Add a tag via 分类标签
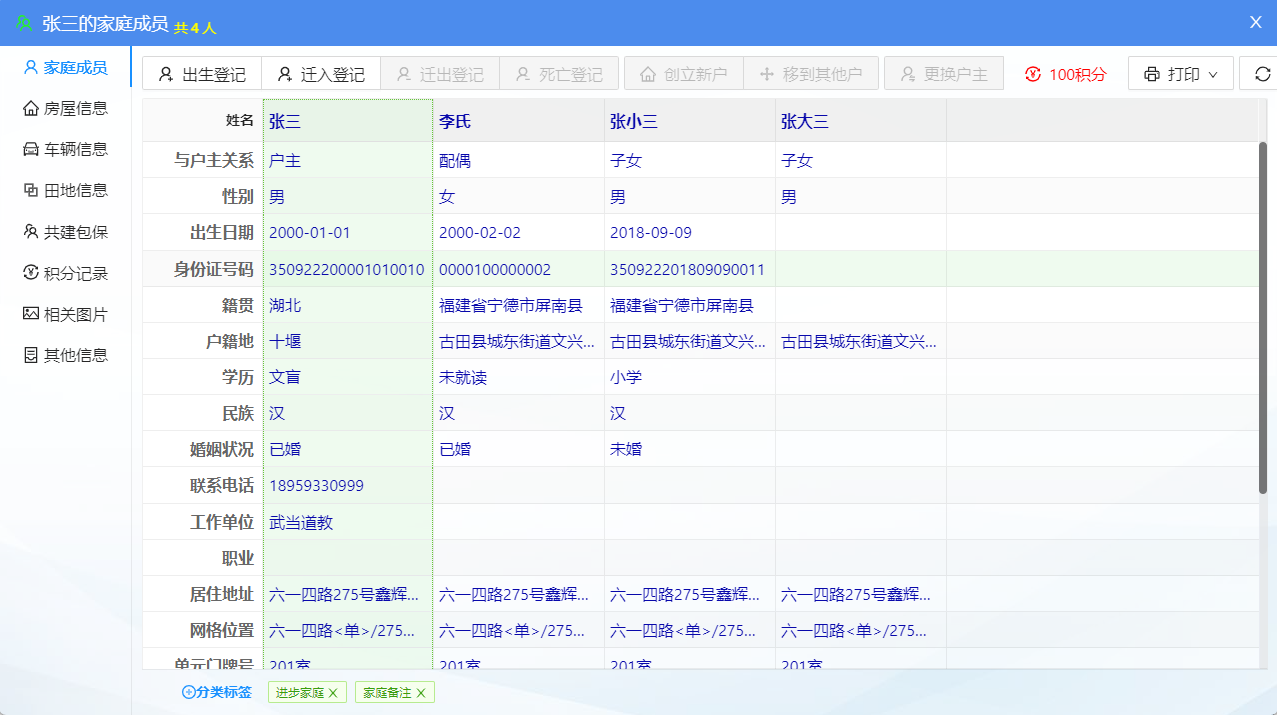 217,692
